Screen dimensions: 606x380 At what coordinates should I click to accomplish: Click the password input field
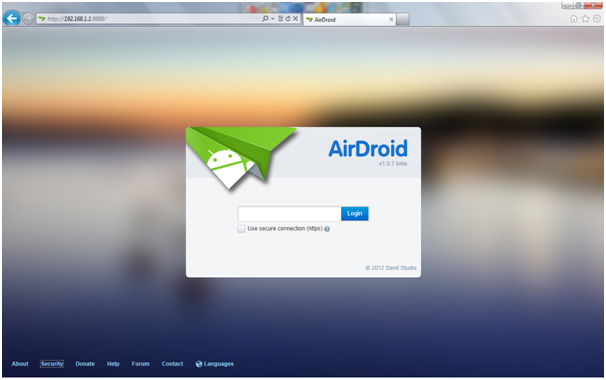click(x=289, y=213)
